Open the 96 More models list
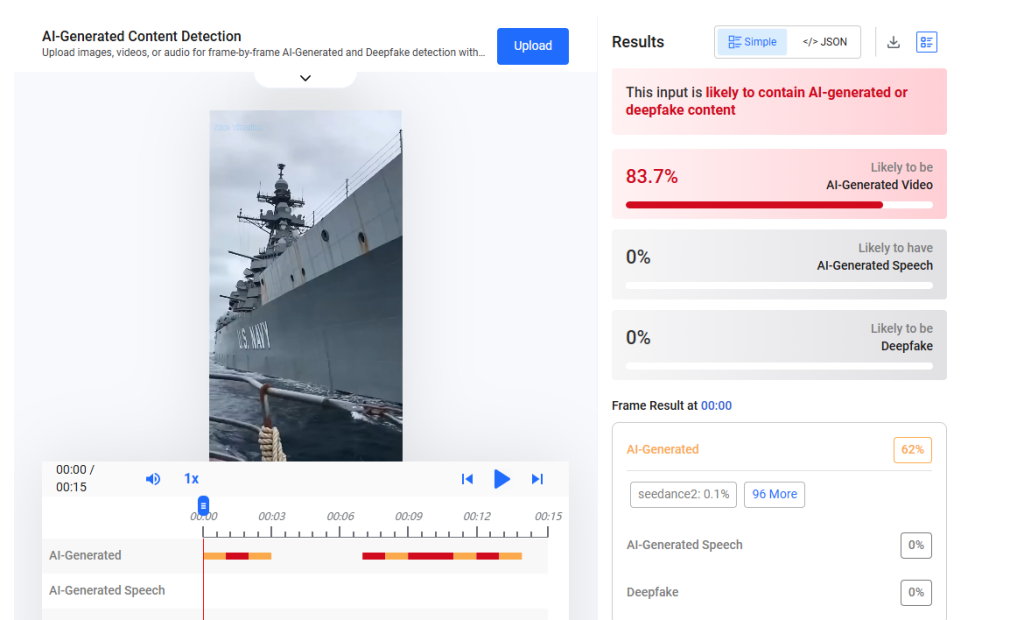 point(775,495)
